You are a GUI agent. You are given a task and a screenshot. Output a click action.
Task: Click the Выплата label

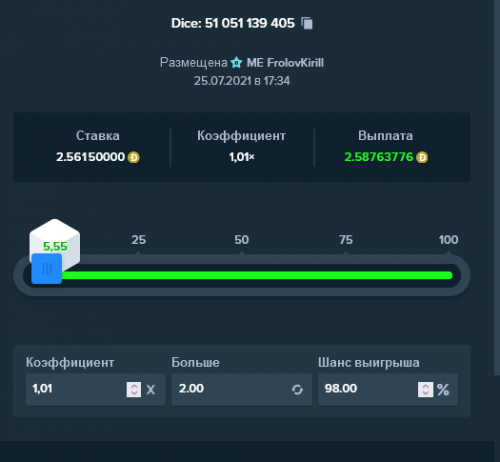click(386, 136)
